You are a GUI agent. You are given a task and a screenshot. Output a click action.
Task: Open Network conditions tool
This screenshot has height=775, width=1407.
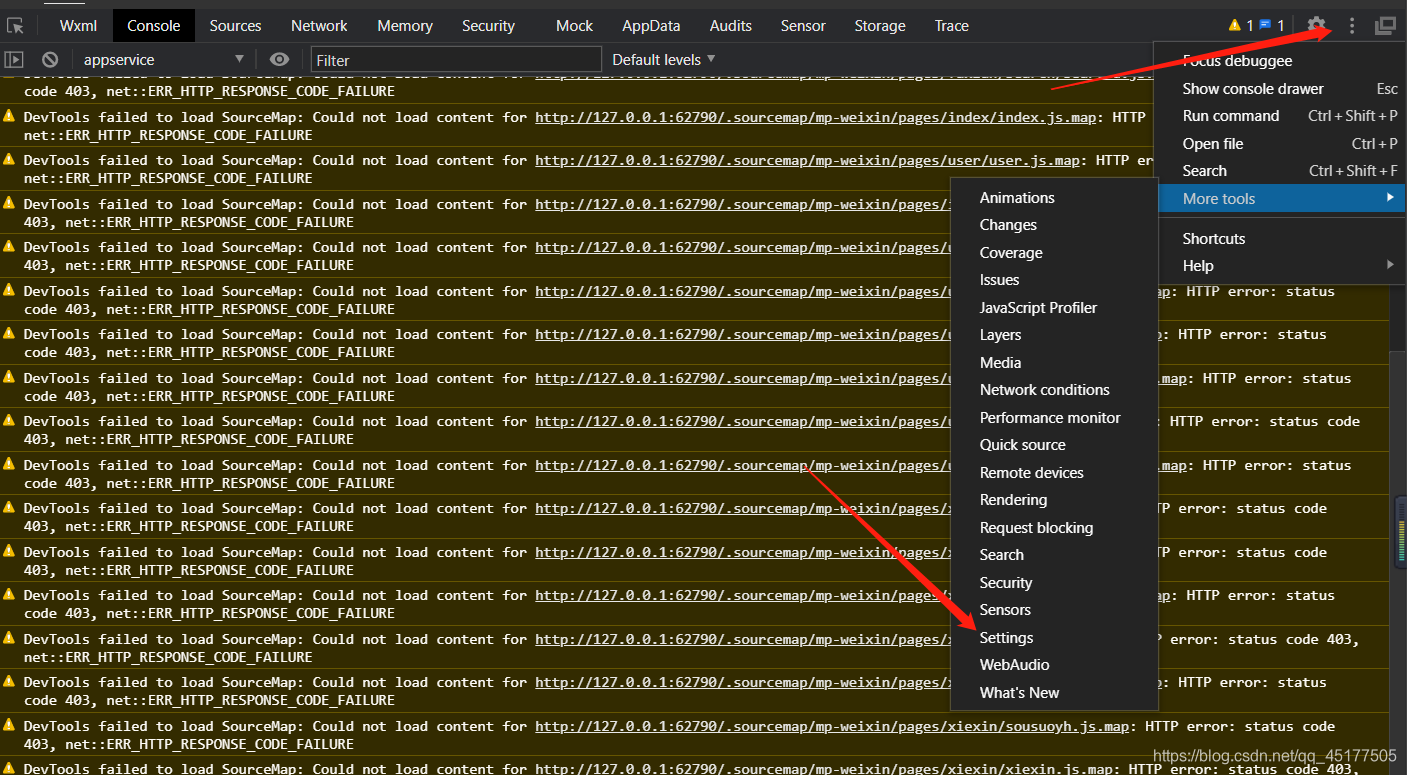click(1054, 390)
